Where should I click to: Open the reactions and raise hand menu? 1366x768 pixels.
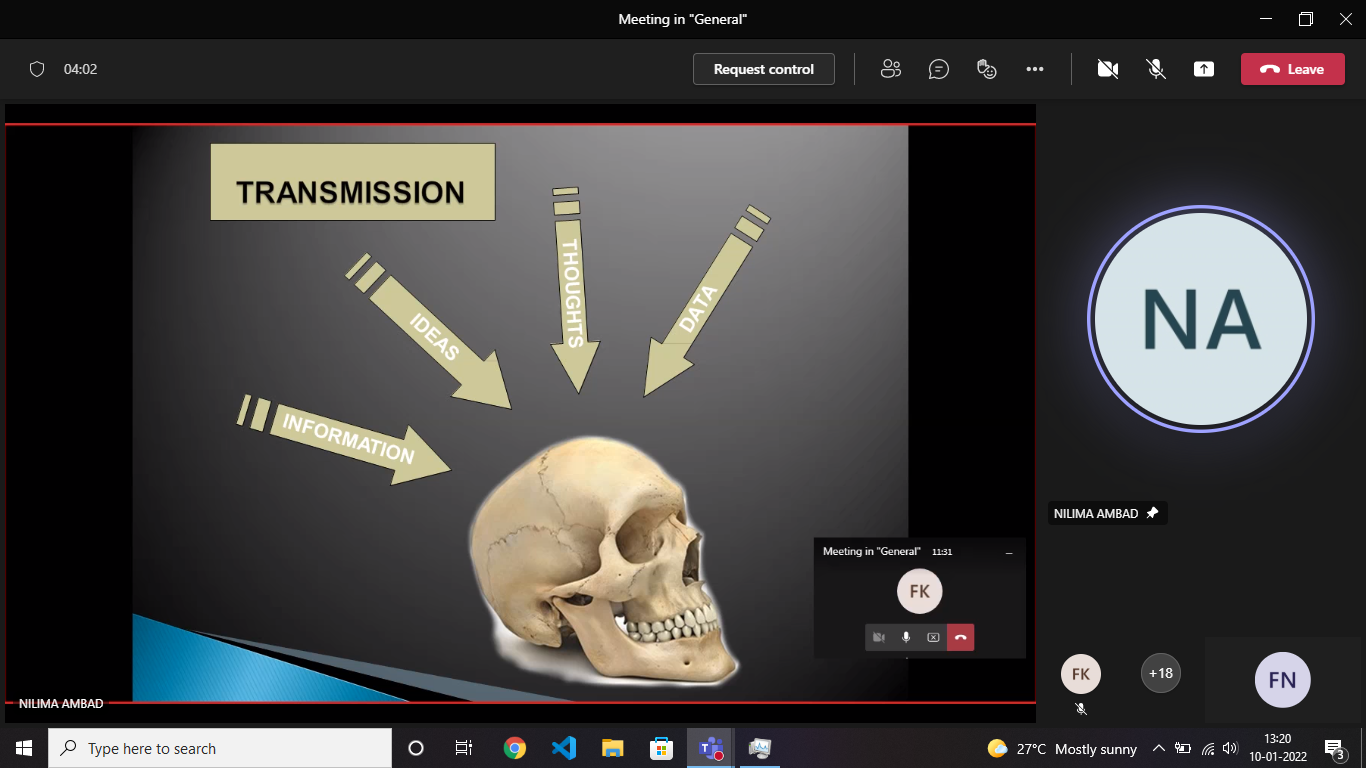(987, 69)
